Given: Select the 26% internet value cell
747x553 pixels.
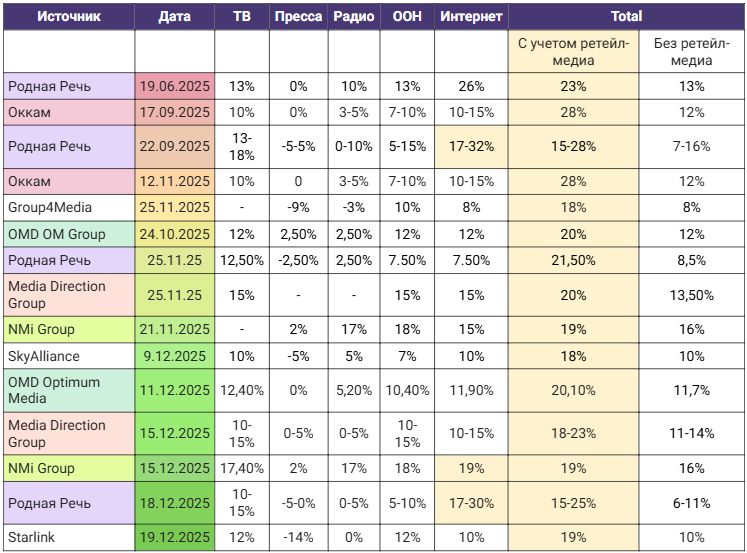Looking at the screenshot, I should [x=470, y=86].
